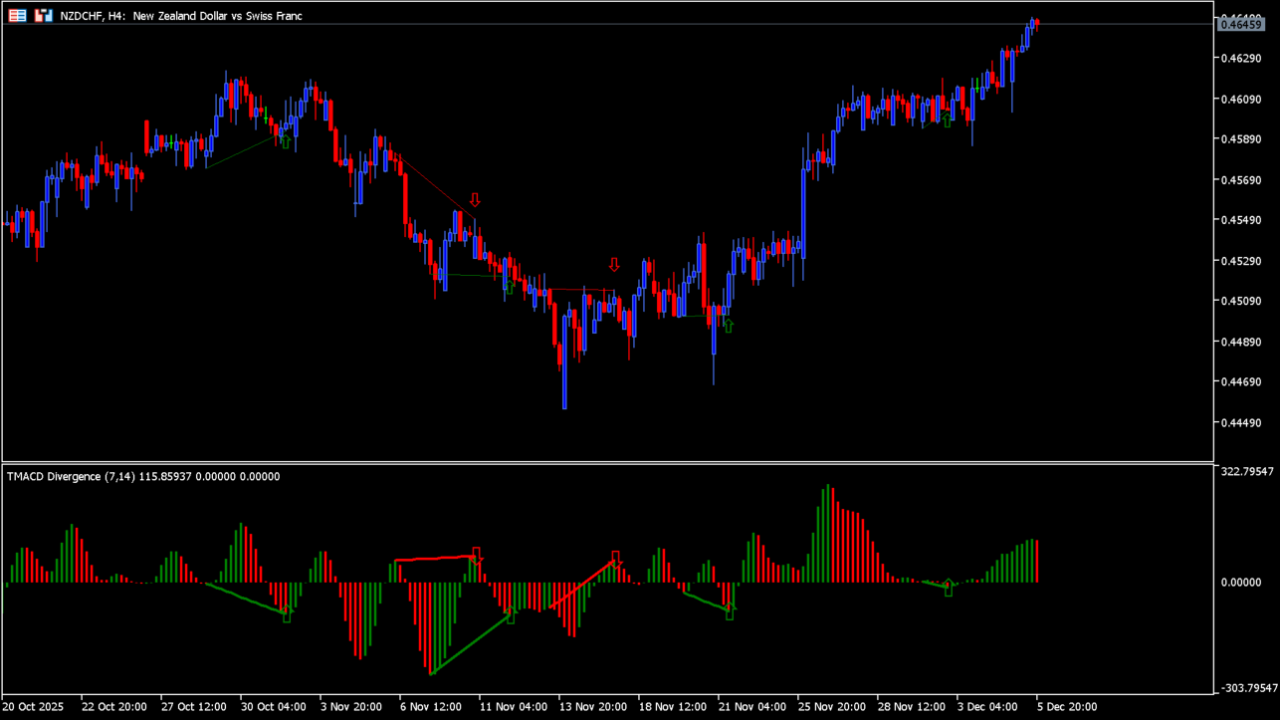The height and width of the screenshot is (720, 1280).
Task: Click the 0.45490 price level on the right axis
Action: pos(1240,220)
